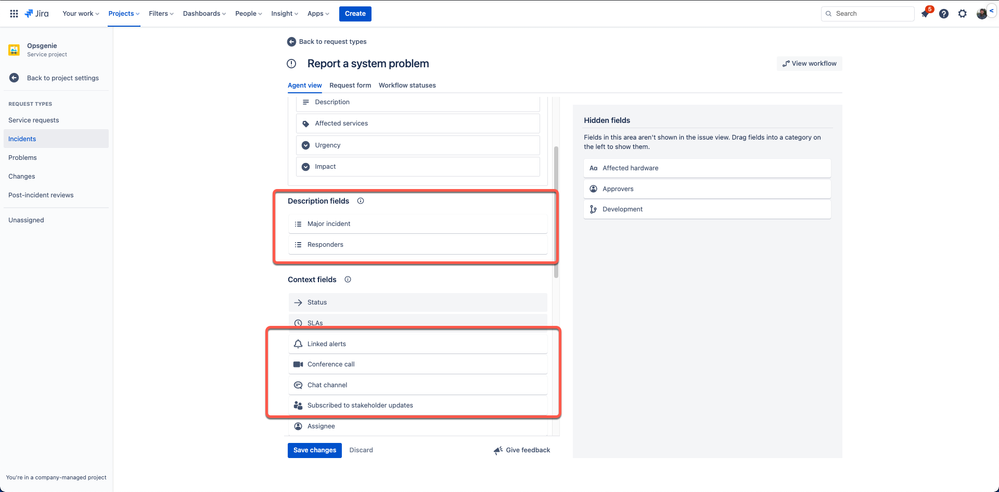Select Incidents in the sidebar
Image resolution: width=999 pixels, height=492 pixels.
(x=56, y=138)
